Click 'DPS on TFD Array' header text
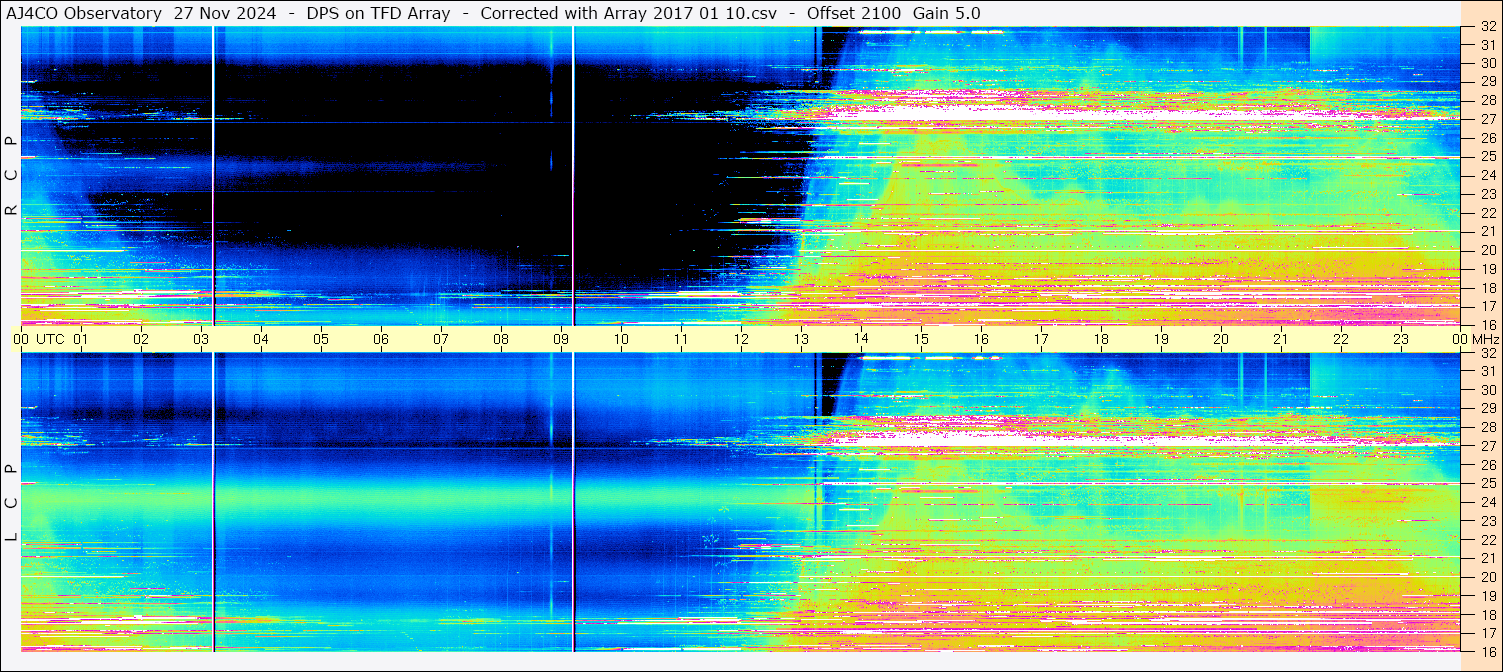The height and width of the screenshot is (672, 1503). 378,13
